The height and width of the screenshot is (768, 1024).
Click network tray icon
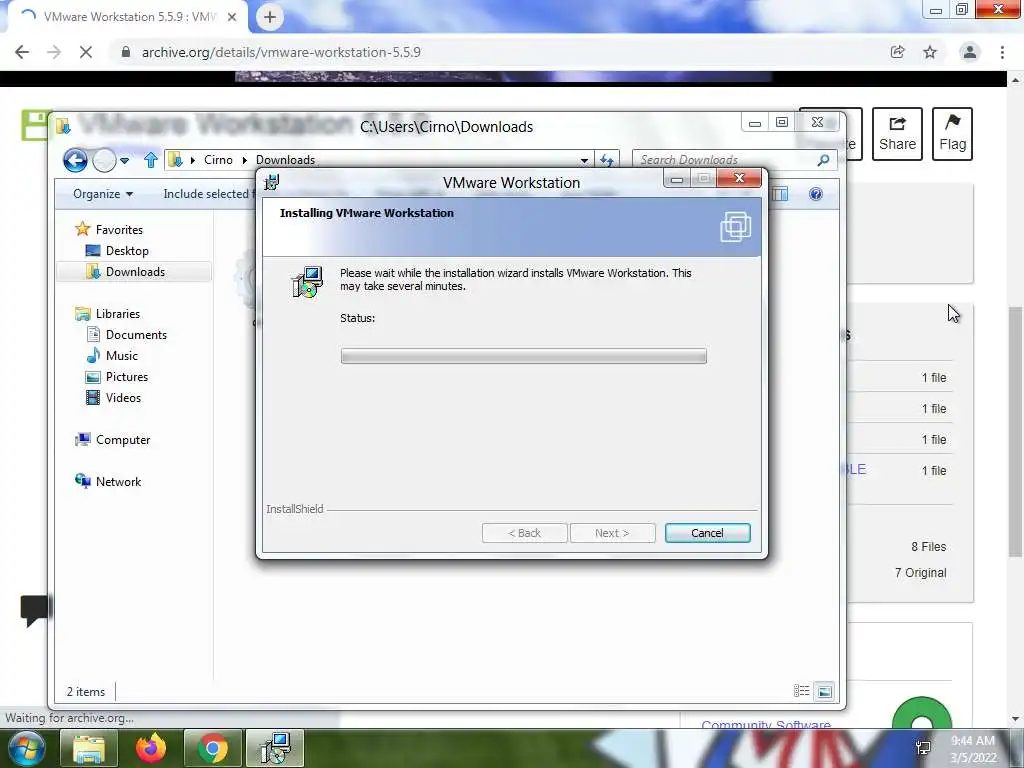click(x=923, y=748)
